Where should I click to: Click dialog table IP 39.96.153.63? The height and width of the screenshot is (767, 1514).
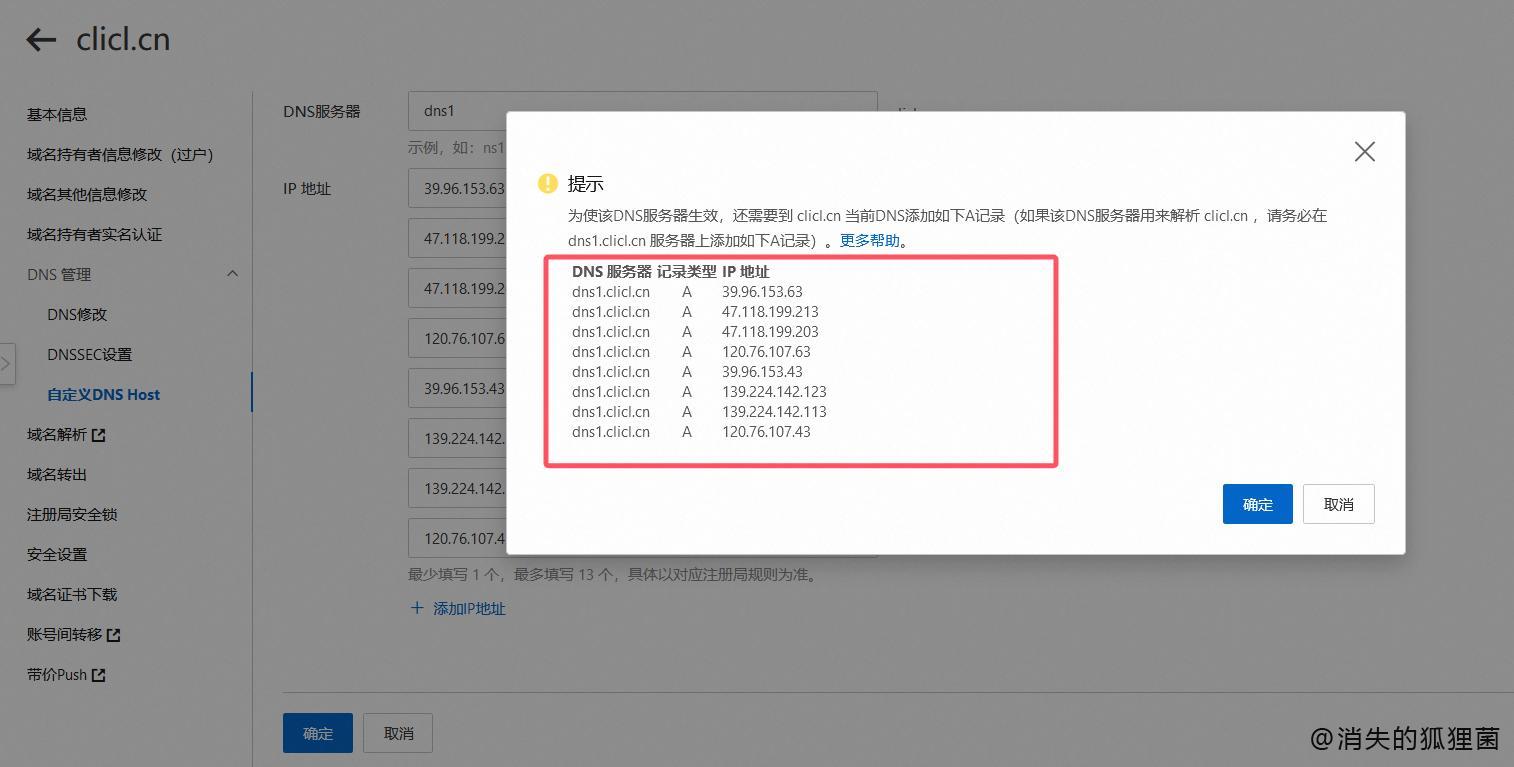pyautogui.click(x=762, y=292)
